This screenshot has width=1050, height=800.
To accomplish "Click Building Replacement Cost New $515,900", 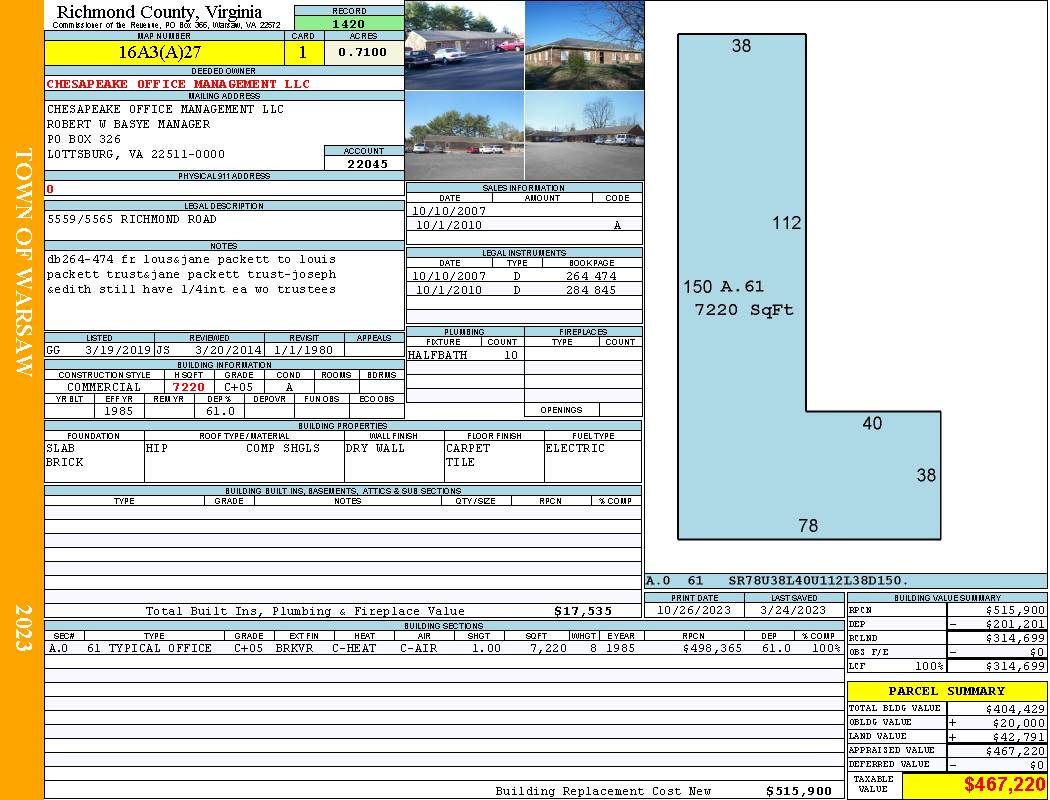I will [799, 791].
